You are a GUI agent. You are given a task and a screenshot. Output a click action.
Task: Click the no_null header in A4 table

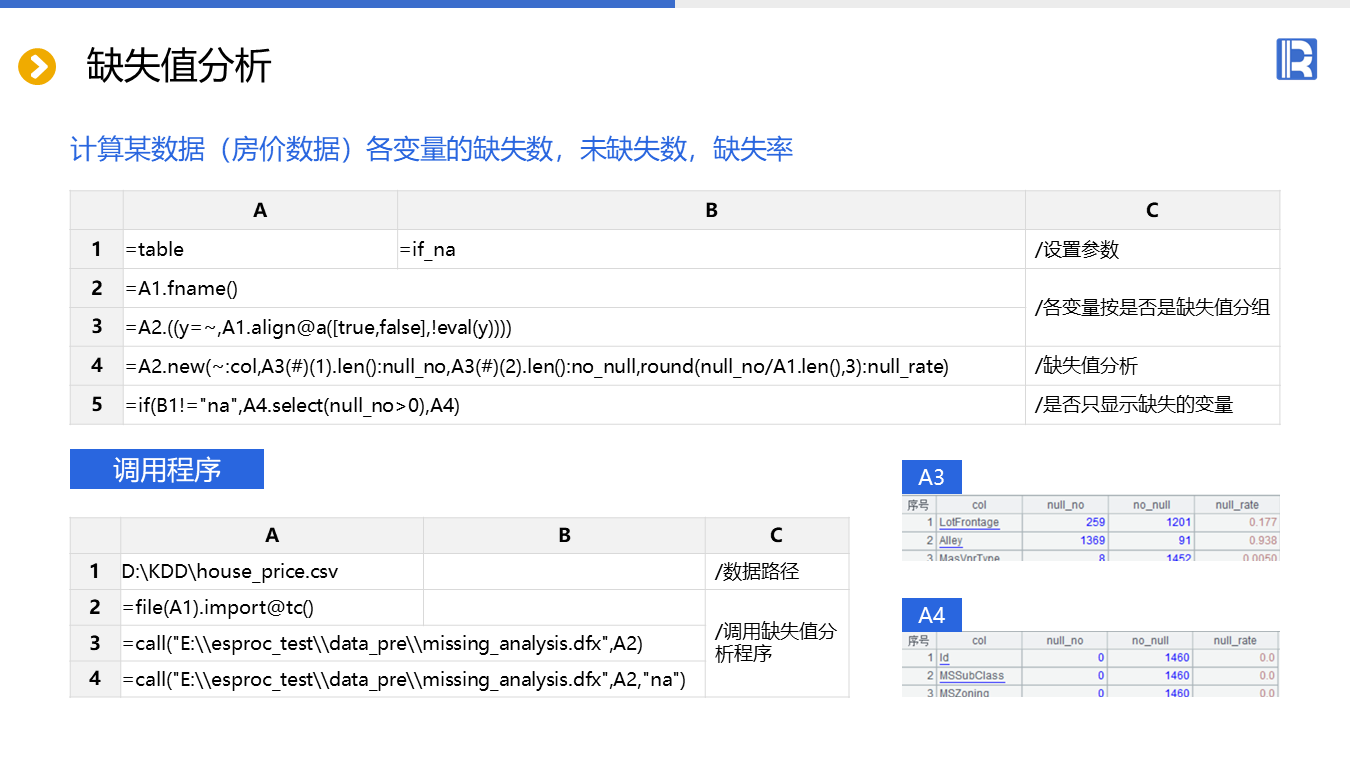(x=1150, y=640)
